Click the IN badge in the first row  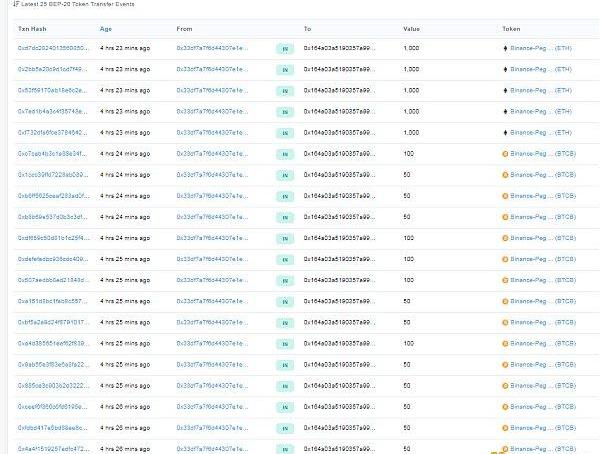(285, 48)
